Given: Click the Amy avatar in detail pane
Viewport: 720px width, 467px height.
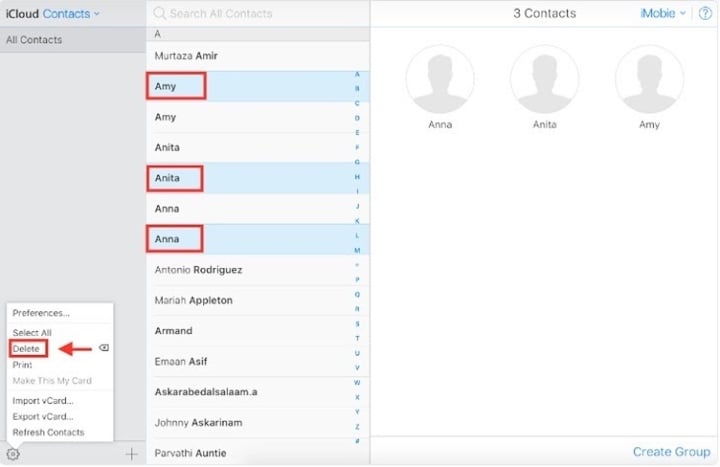Looking at the screenshot, I should coord(649,79).
